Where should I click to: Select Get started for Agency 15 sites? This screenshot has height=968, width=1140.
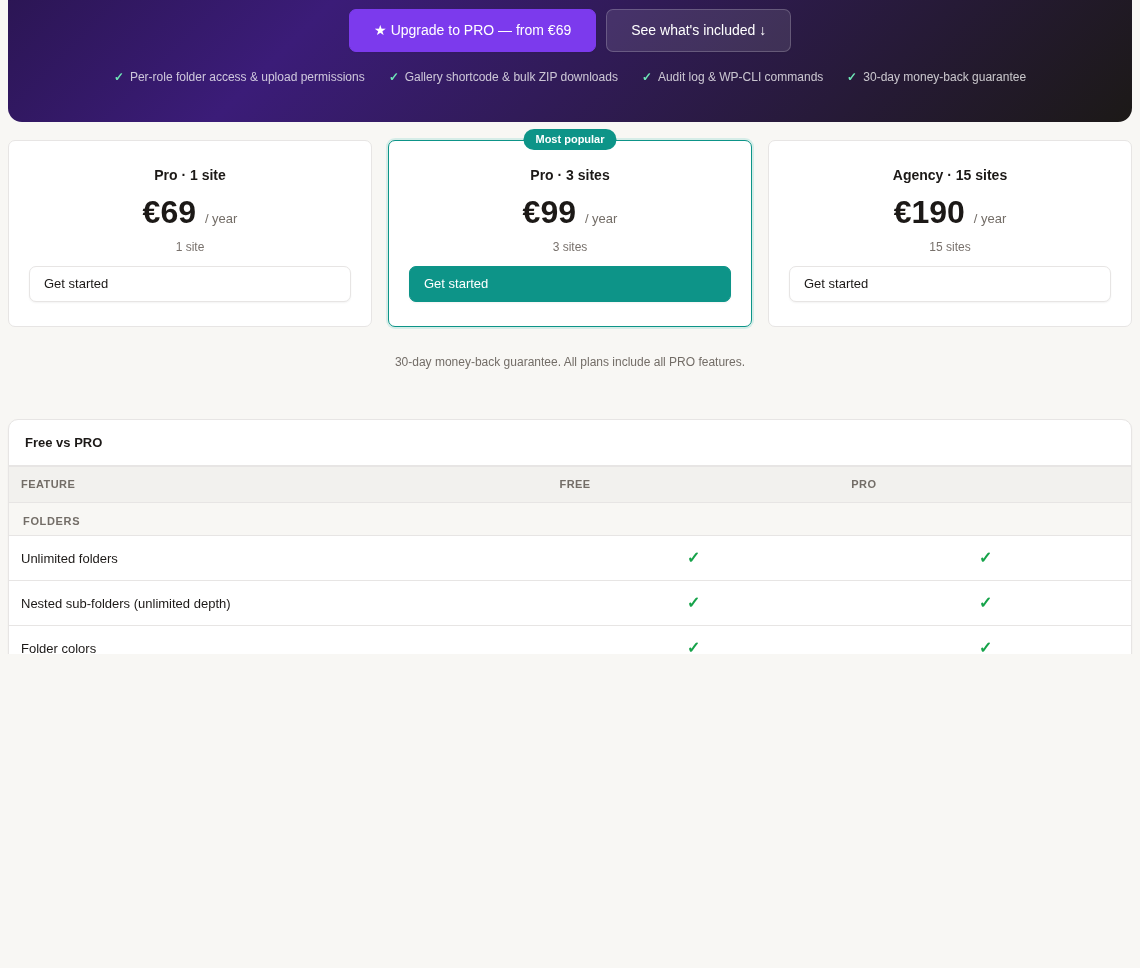(950, 284)
